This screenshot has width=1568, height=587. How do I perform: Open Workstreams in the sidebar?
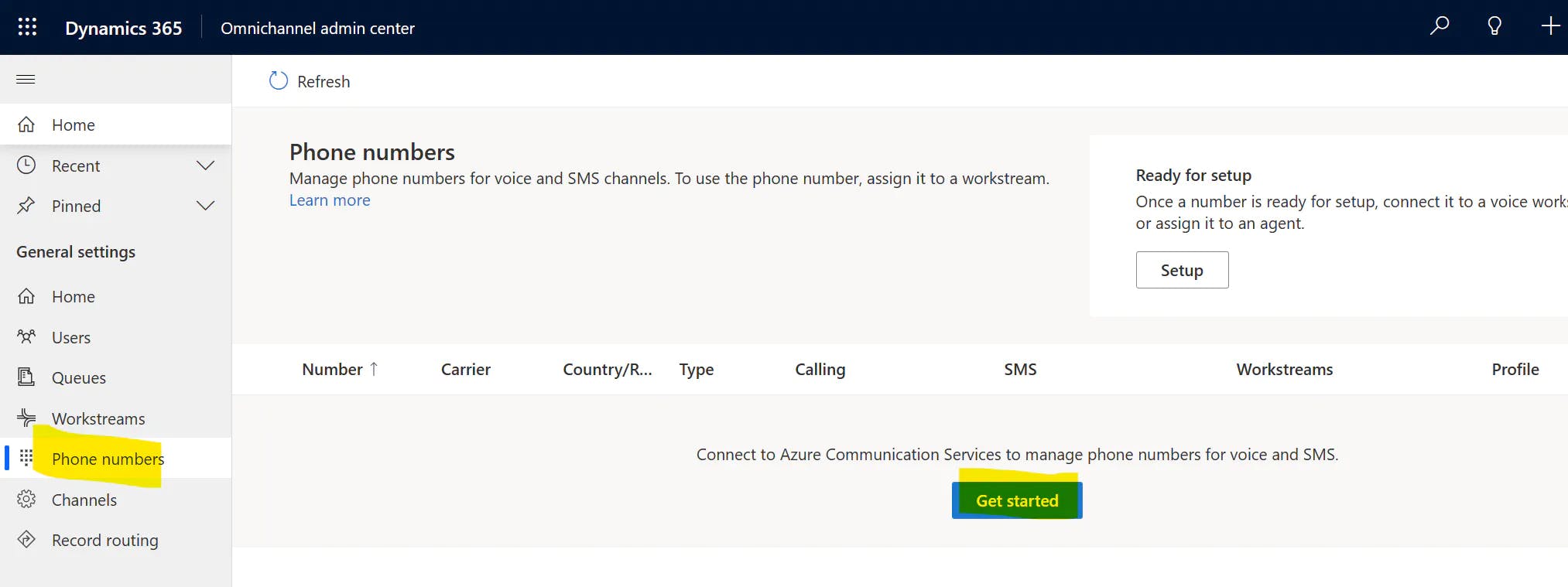click(116, 418)
